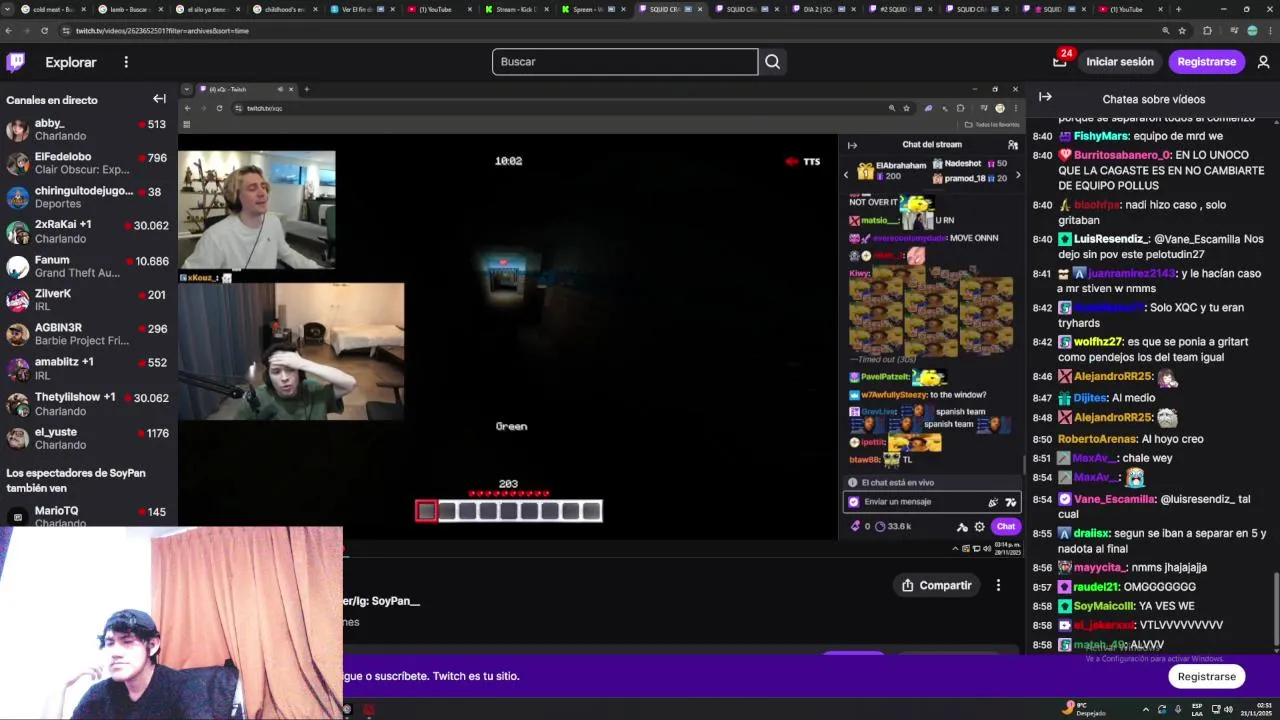
Task: Click Iniciar sesión
Action: (1120, 62)
